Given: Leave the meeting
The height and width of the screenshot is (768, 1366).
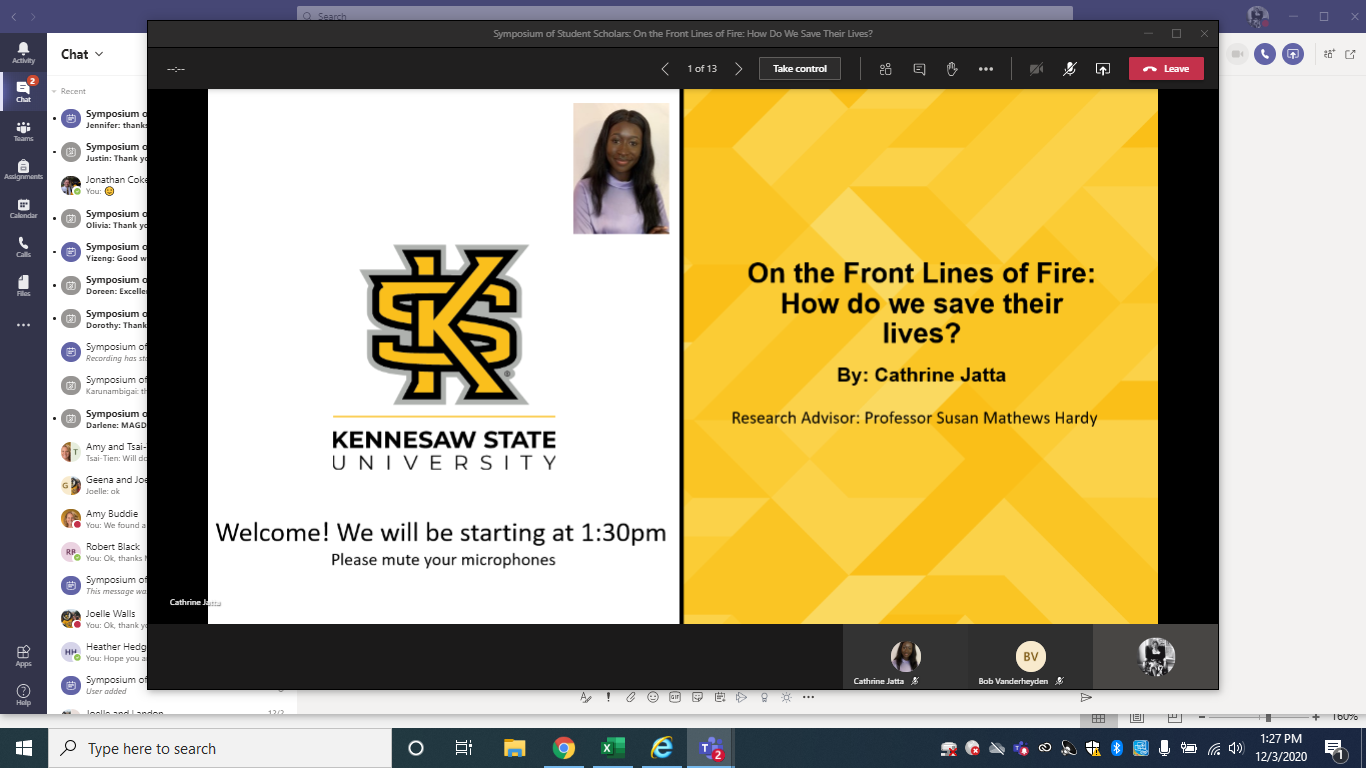Looking at the screenshot, I should [1166, 69].
